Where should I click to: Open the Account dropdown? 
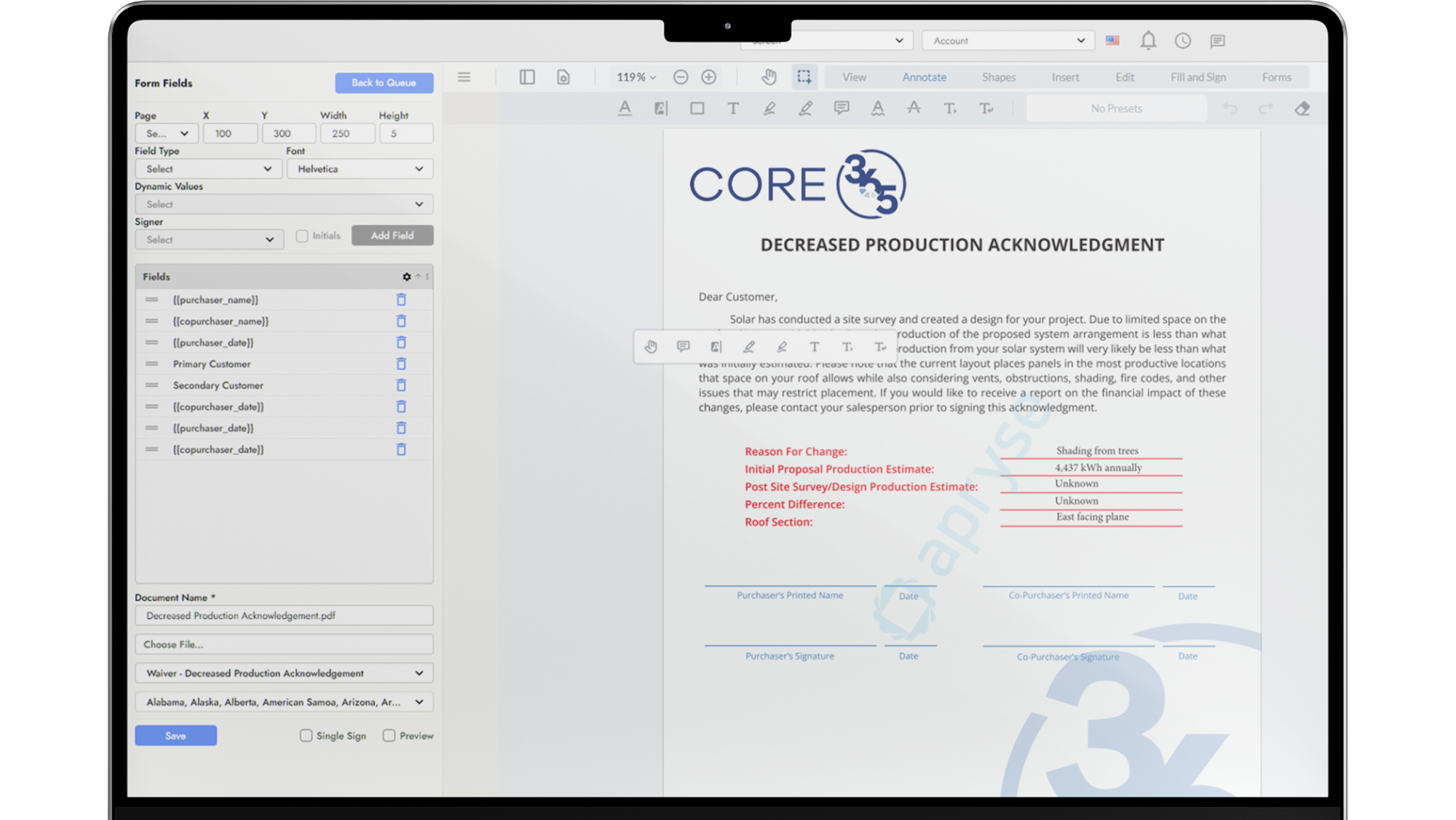(1008, 41)
